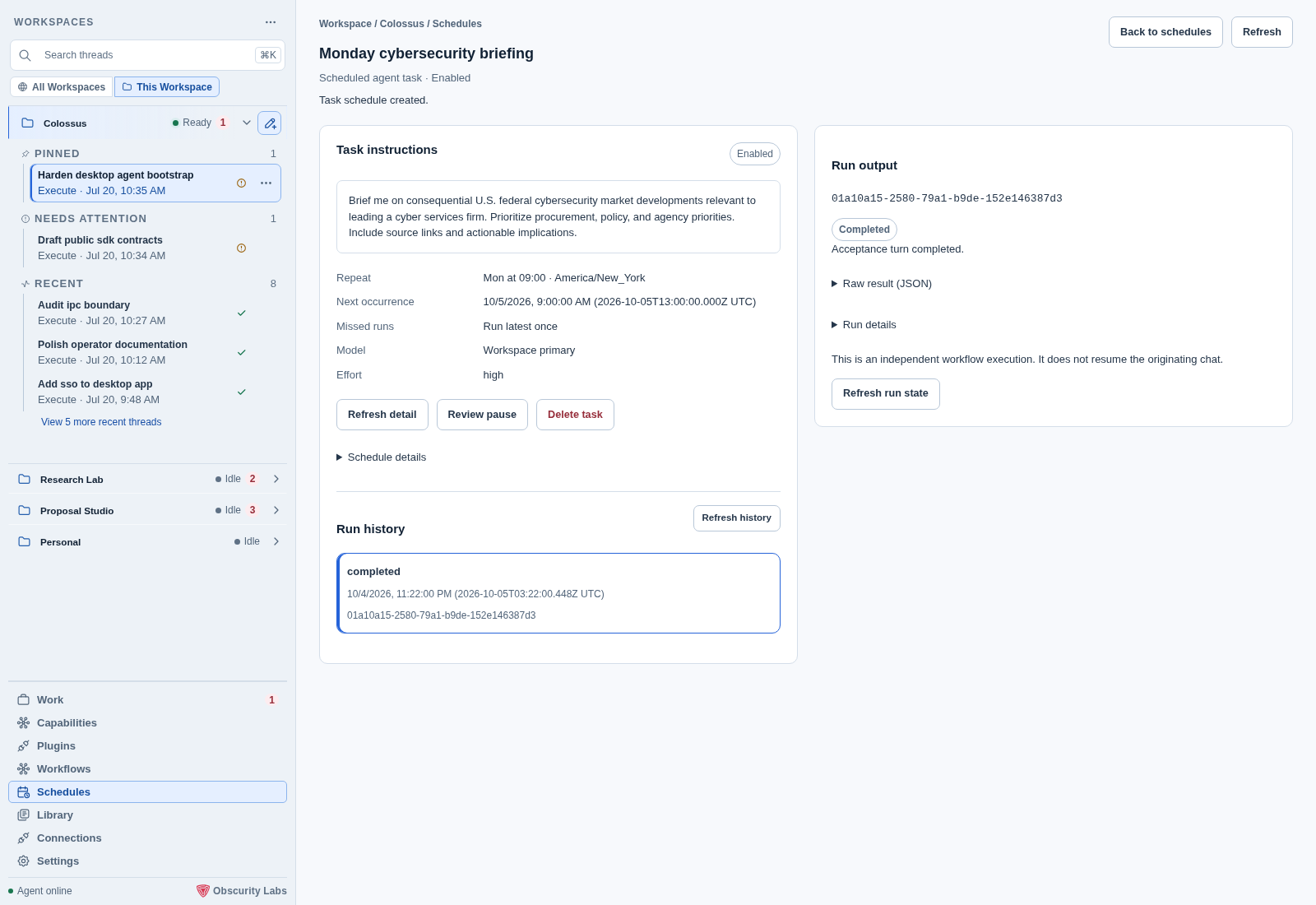Click the Refresh history button

737,518
